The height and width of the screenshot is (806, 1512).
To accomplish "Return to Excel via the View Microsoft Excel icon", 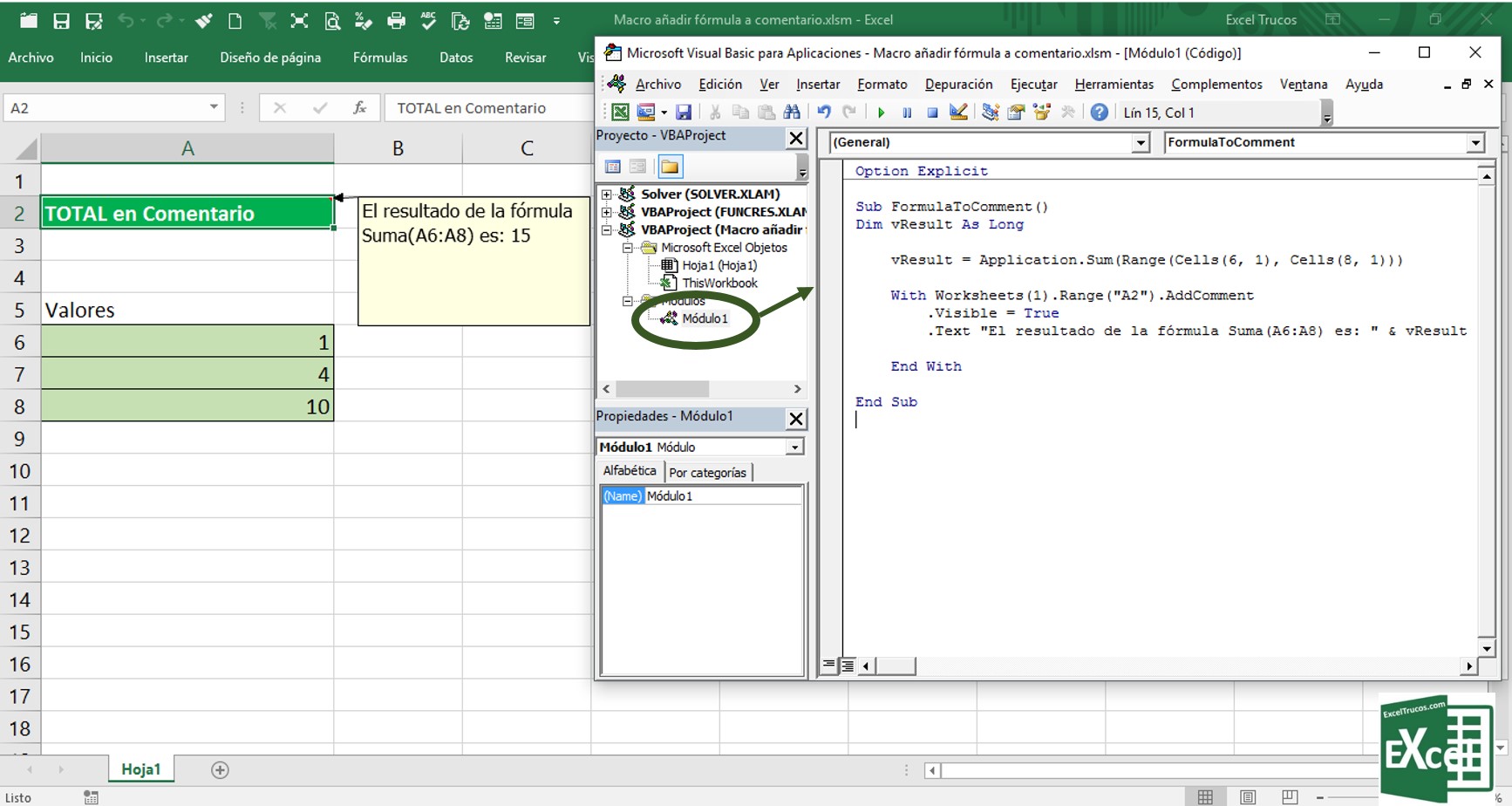I will click(620, 113).
